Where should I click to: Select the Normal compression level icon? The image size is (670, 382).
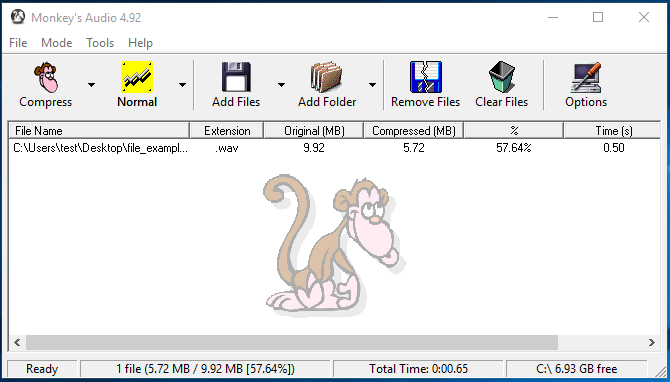click(x=137, y=77)
